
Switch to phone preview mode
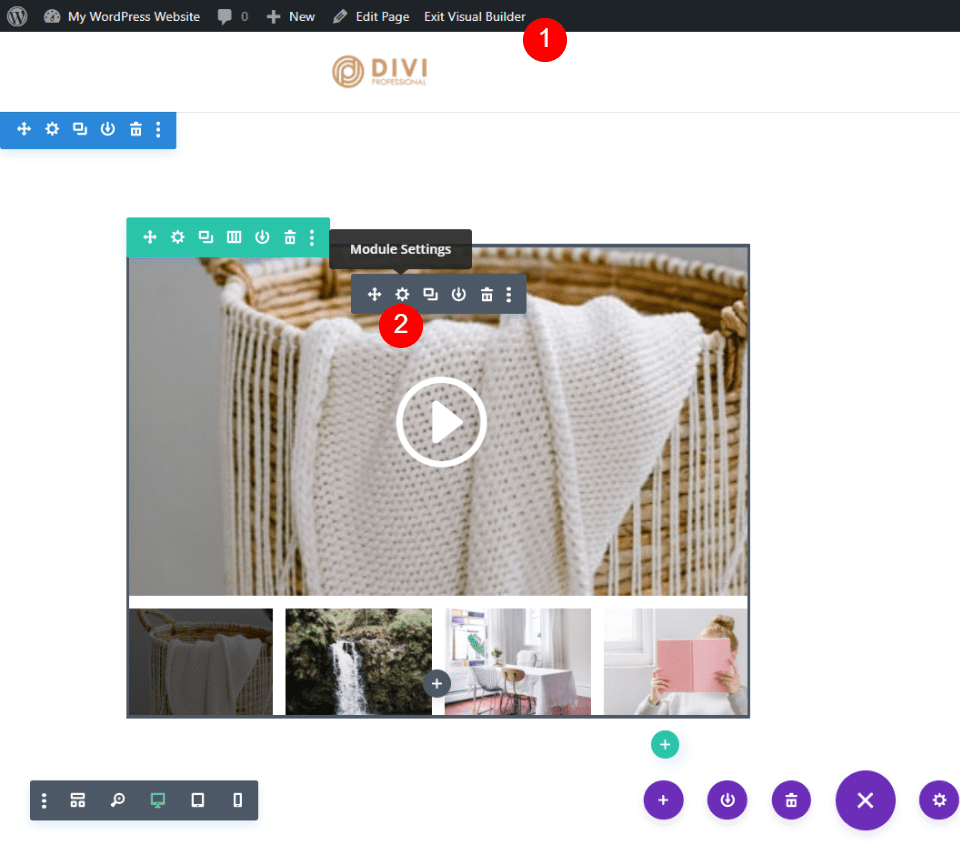237,800
